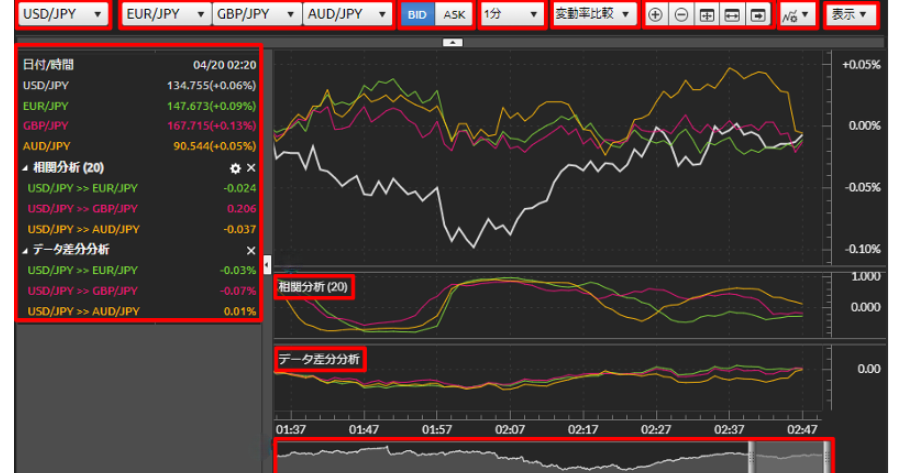Image resolution: width=900 pixels, height=473 pixels.
Task: Click the zoom in plus icon
Action: (655, 15)
